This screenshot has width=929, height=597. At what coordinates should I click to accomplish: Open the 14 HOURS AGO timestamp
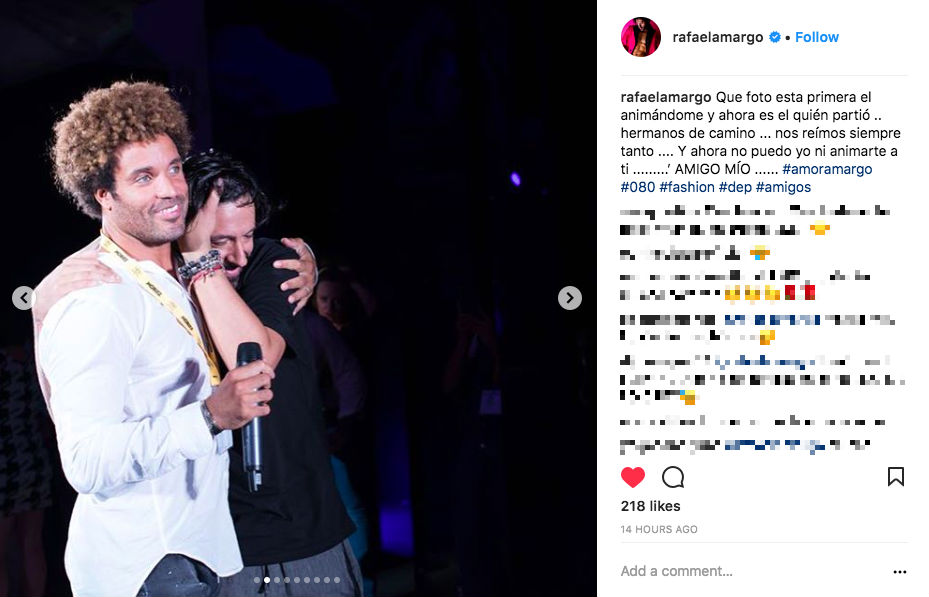(x=659, y=529)
